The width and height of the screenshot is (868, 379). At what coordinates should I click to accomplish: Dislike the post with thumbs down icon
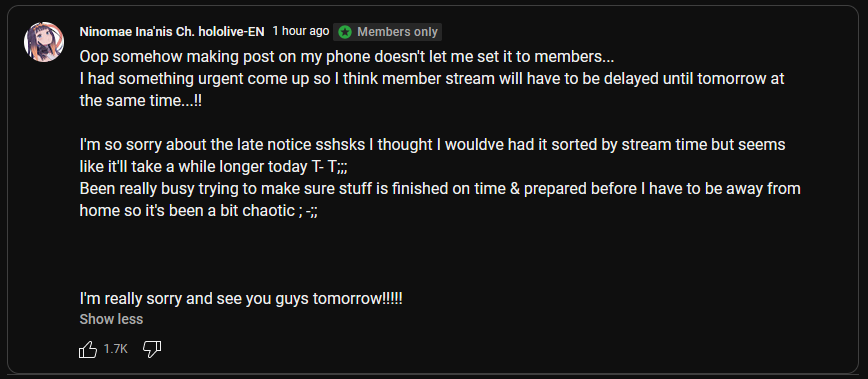pos(152,349)
